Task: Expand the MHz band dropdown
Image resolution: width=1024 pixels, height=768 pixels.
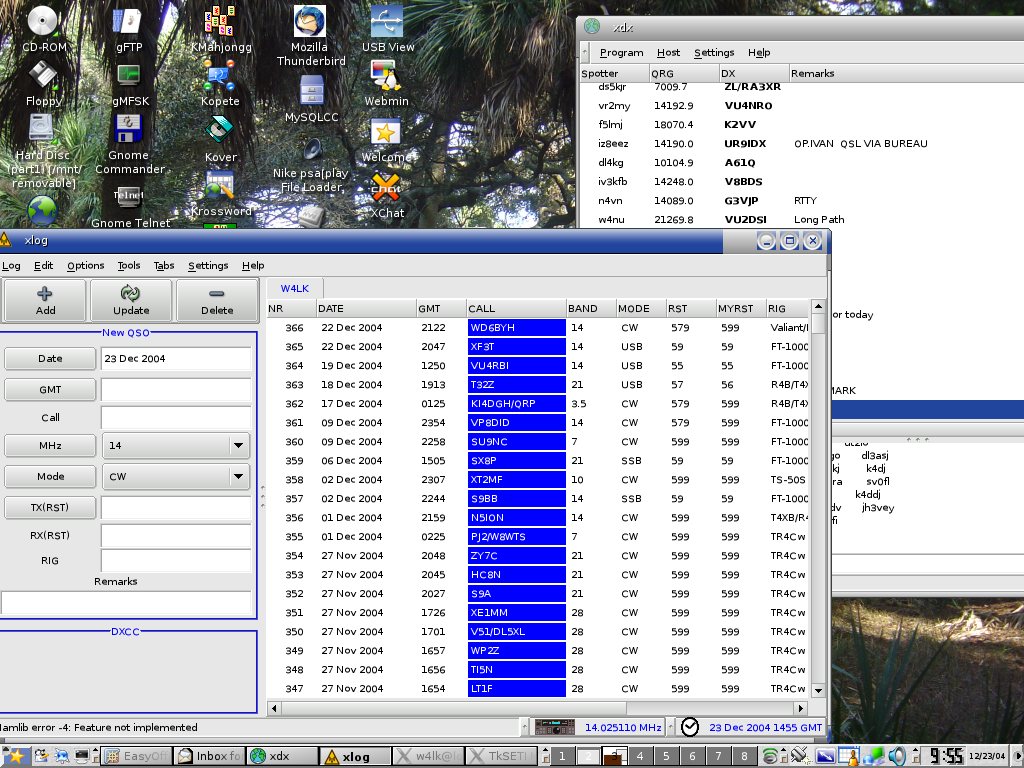Action: tap(238, 446)
